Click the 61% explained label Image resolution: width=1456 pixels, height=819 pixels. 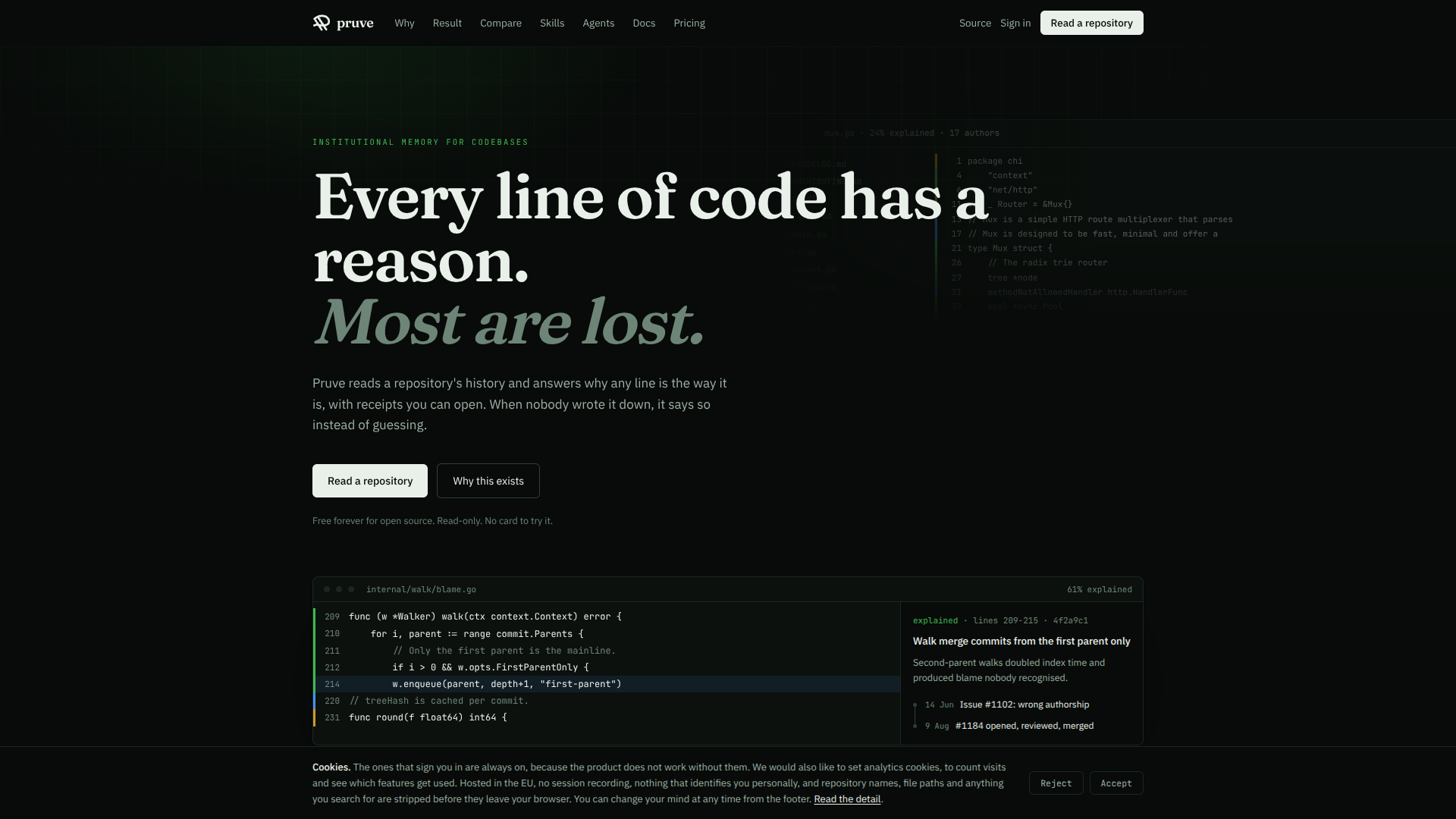(1099, 589)
